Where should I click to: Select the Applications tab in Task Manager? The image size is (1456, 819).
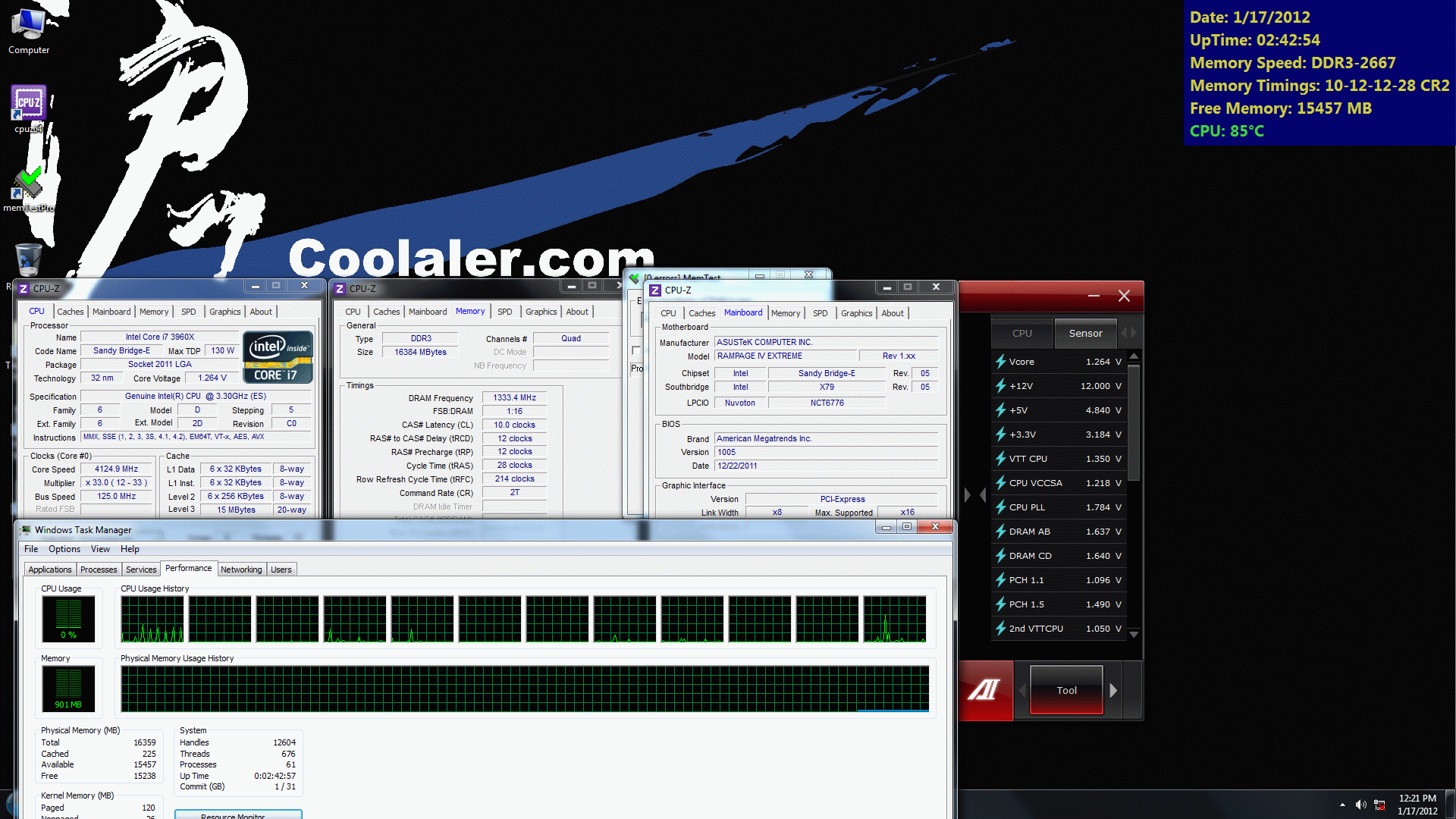click(x=50, y=570)
